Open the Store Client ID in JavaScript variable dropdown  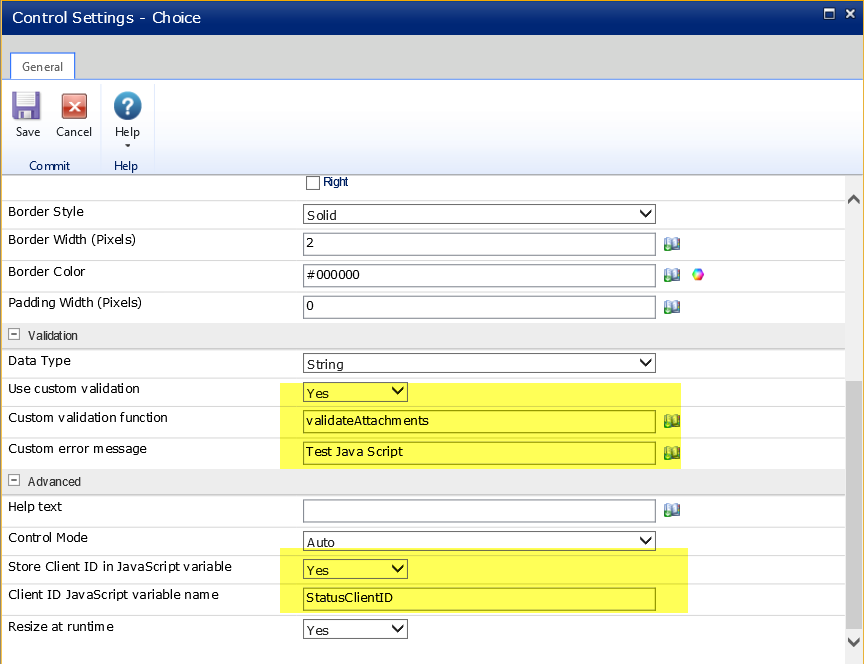[x=397, y=568]
